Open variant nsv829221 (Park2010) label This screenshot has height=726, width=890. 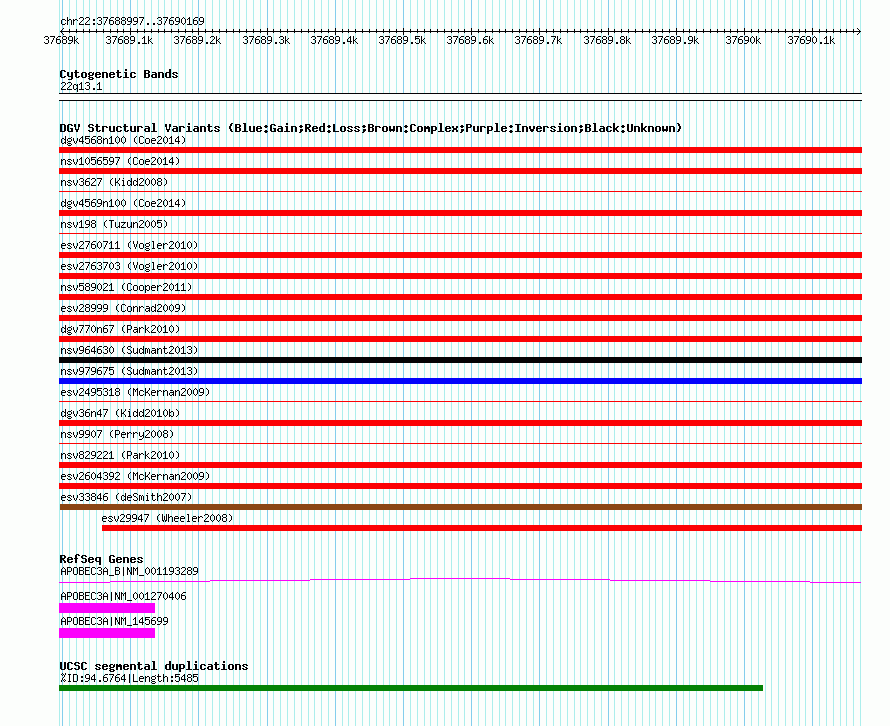pos(120,455)
